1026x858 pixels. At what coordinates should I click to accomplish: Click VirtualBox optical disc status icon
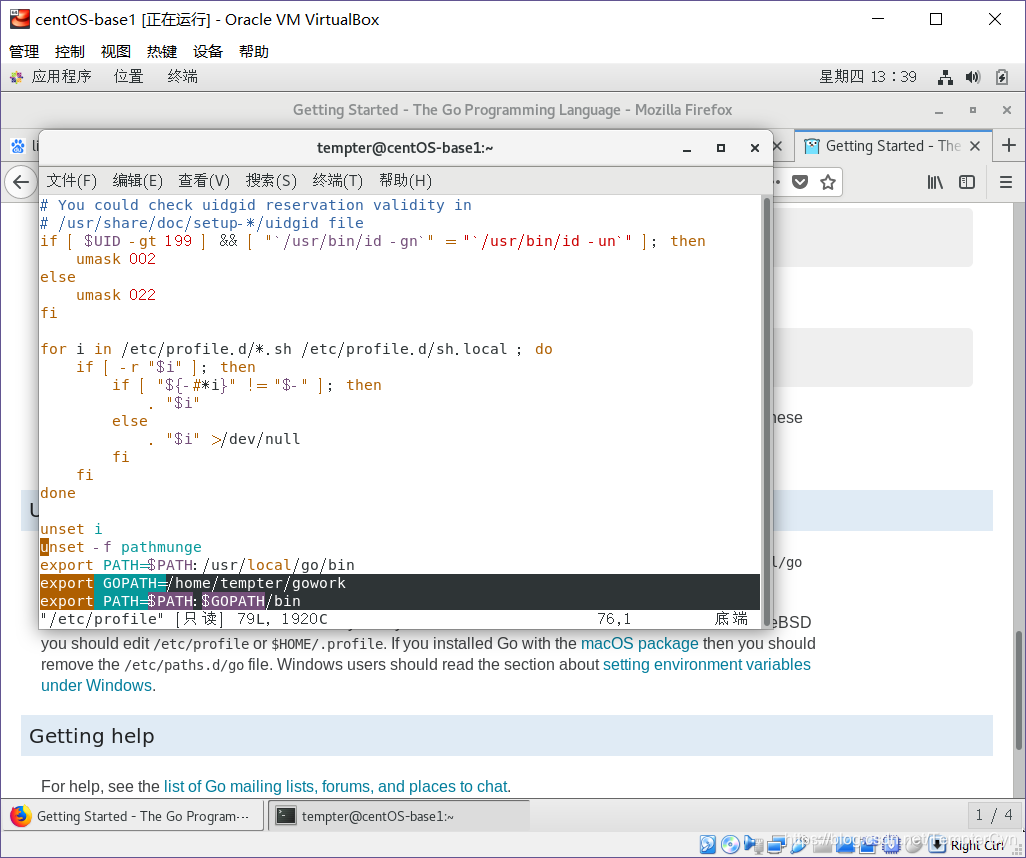[730, 844]
